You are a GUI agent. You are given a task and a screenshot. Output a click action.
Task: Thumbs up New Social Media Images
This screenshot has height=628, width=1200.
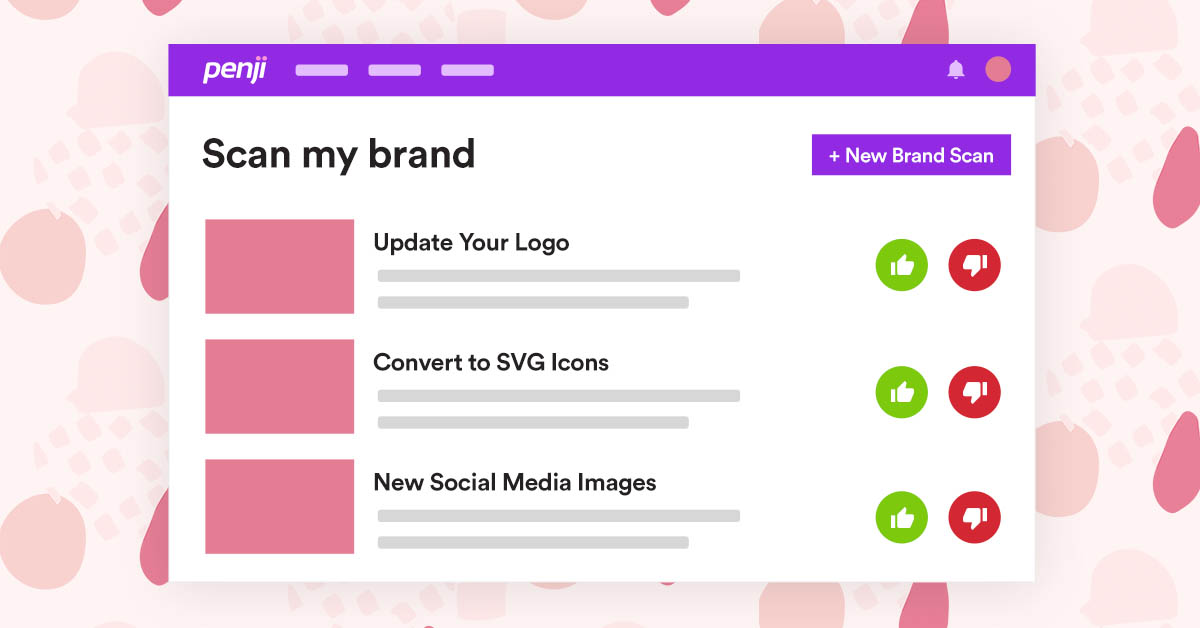point(902,518)
